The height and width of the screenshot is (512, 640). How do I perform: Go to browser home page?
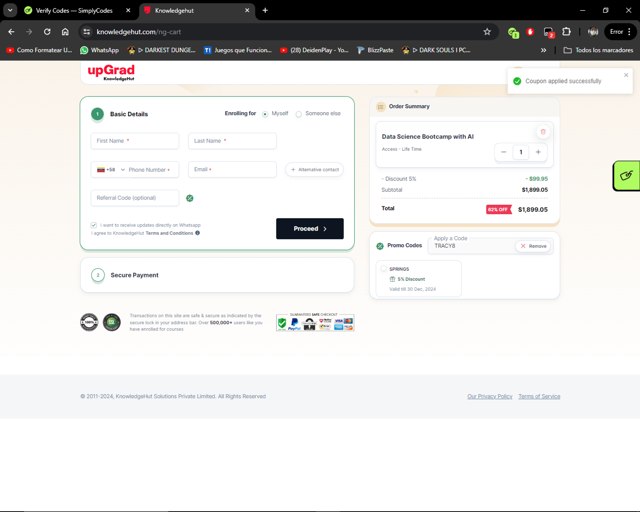pos(65,32)
